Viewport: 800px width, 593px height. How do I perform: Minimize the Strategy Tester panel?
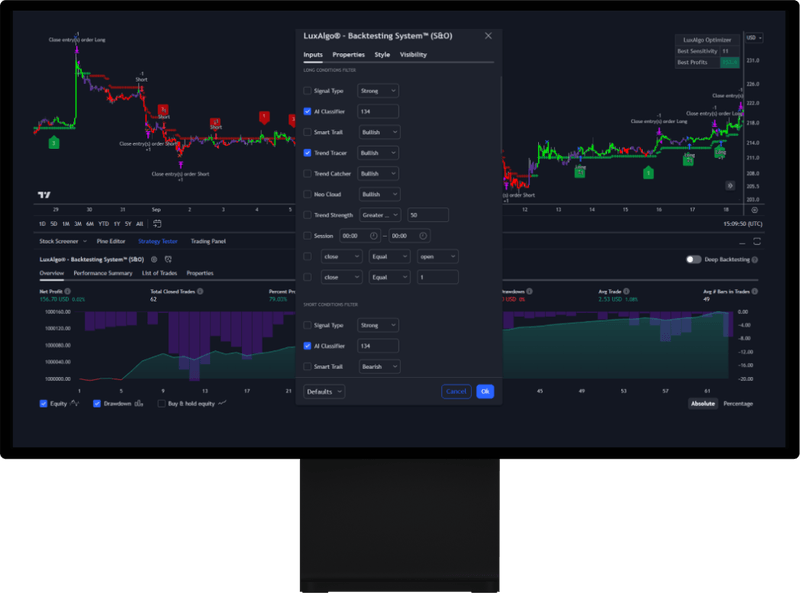(x=742, y=241)
